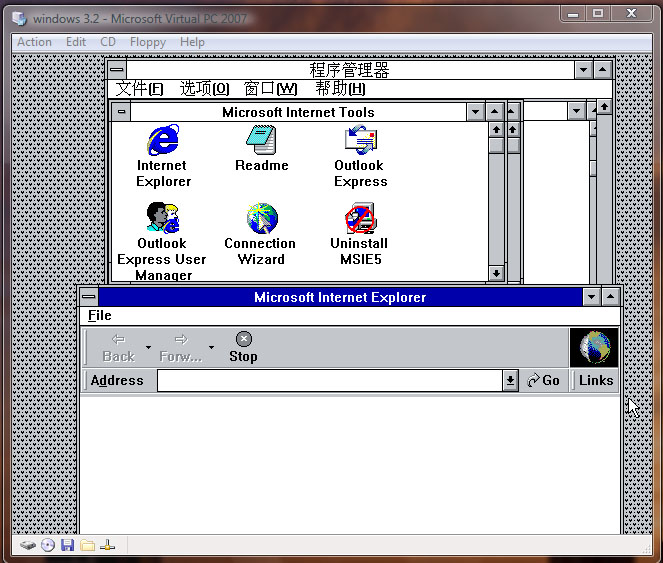Click the network adapter status icon
This screenshot has height=563, width=663.
pyautogui.click(x=107, y=545)
